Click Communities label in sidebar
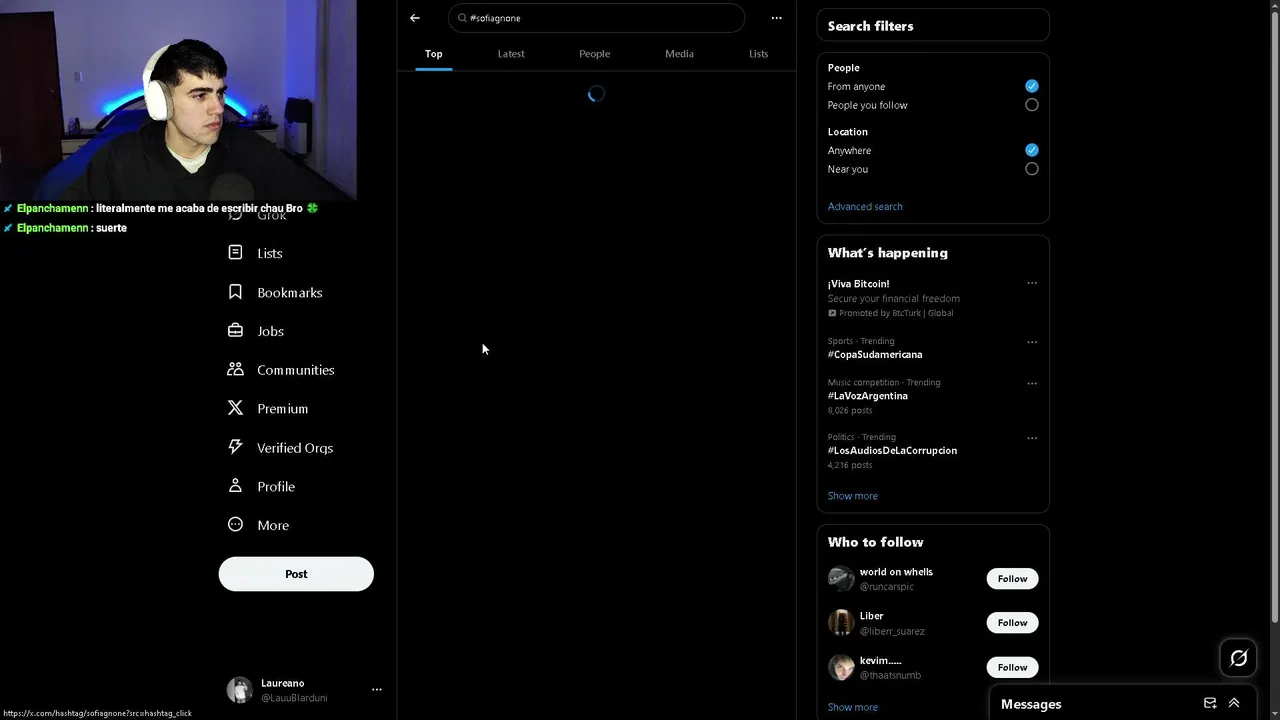 pyautogui.click(x=296, y=370)
